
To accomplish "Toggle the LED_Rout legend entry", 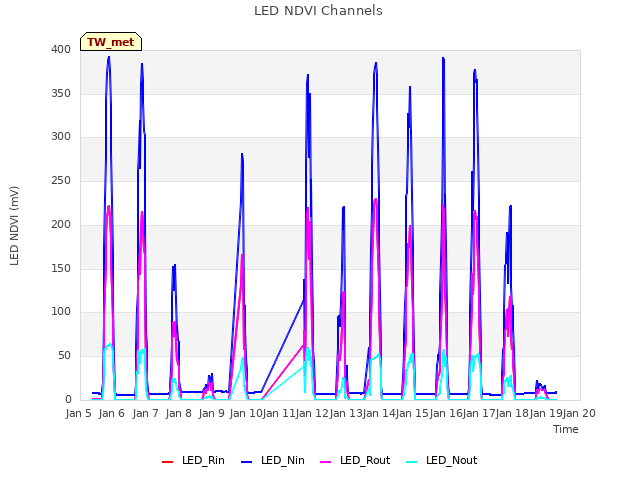I will 356,461.
